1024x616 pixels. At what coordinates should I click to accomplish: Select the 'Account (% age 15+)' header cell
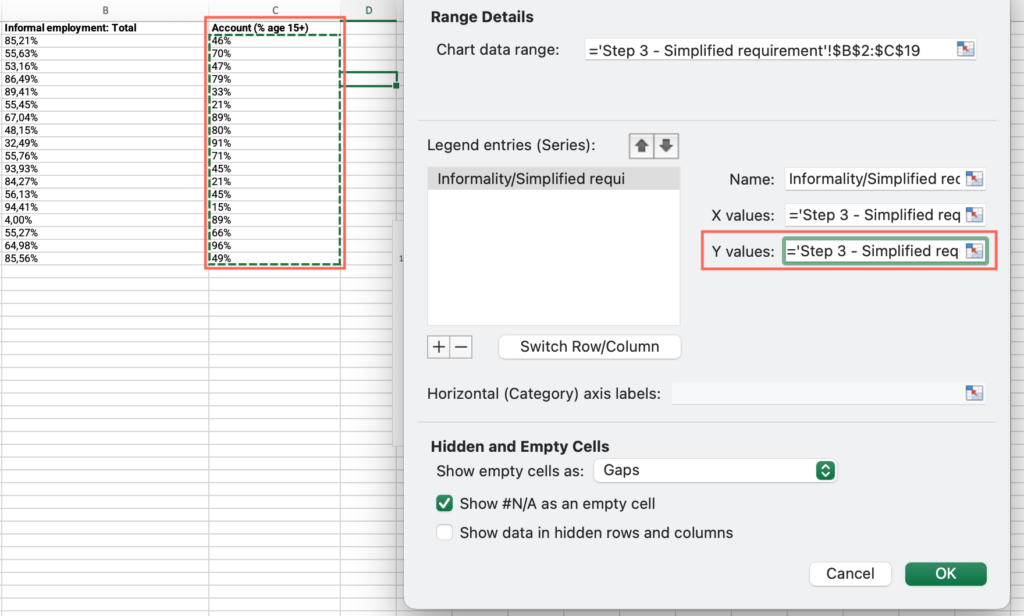click(x=275, y=28)
